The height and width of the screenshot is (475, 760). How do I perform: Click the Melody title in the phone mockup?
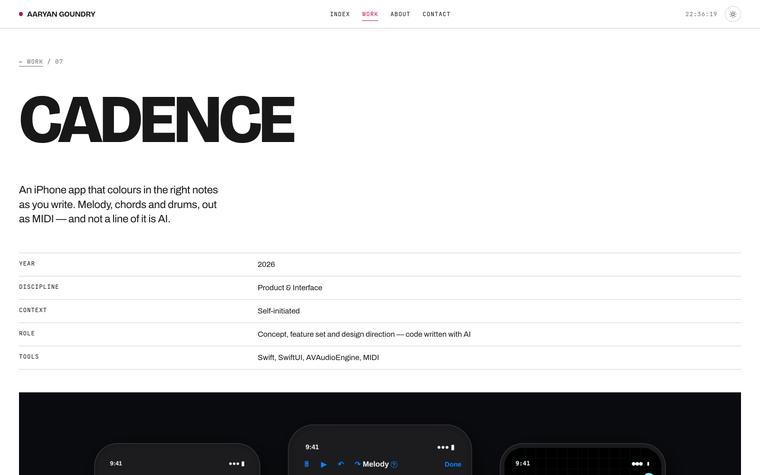[x=376, y=464]
